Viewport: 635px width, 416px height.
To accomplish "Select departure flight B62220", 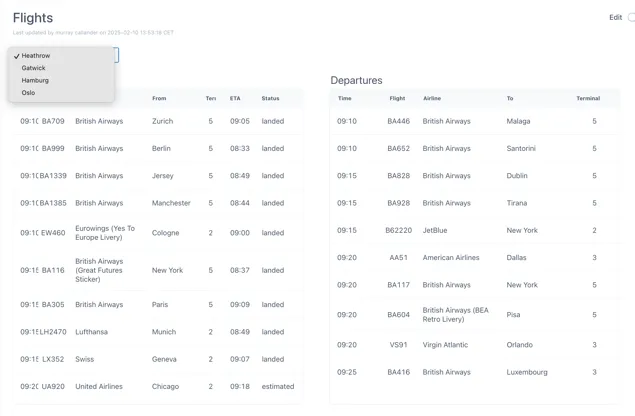I will point(398,230).
